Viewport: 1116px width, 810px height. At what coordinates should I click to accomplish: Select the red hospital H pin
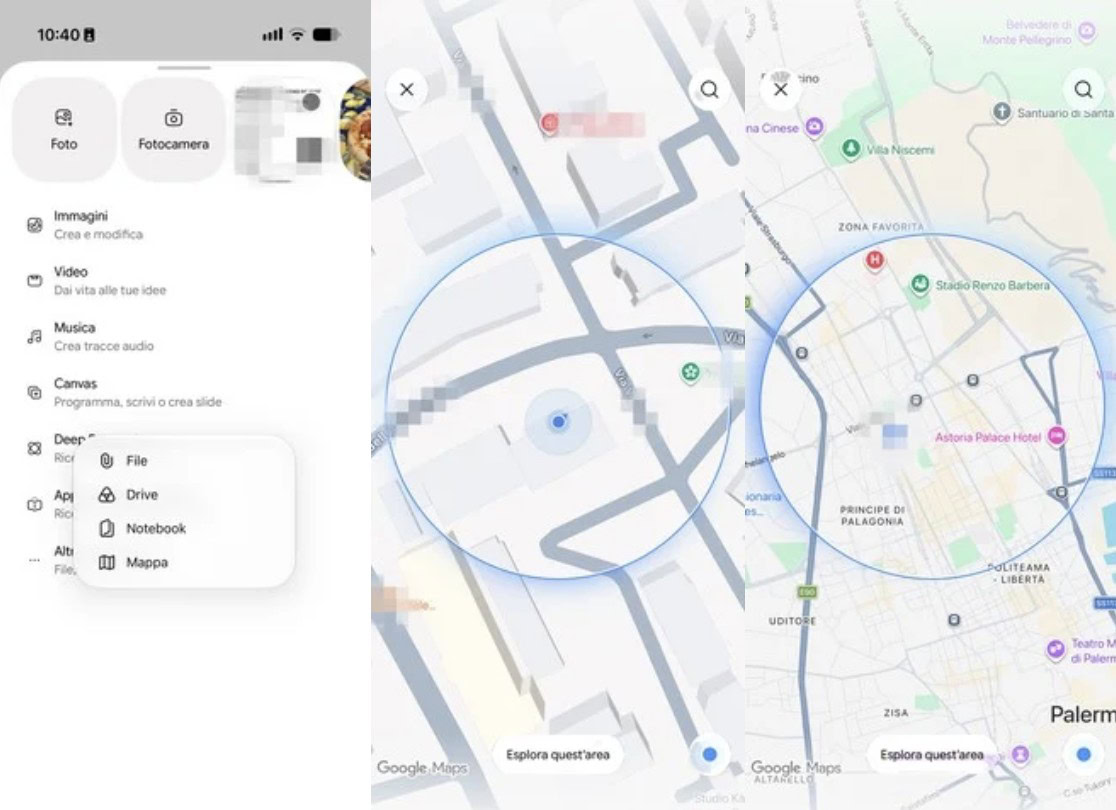pyautogui.click(x=875, y=261)
